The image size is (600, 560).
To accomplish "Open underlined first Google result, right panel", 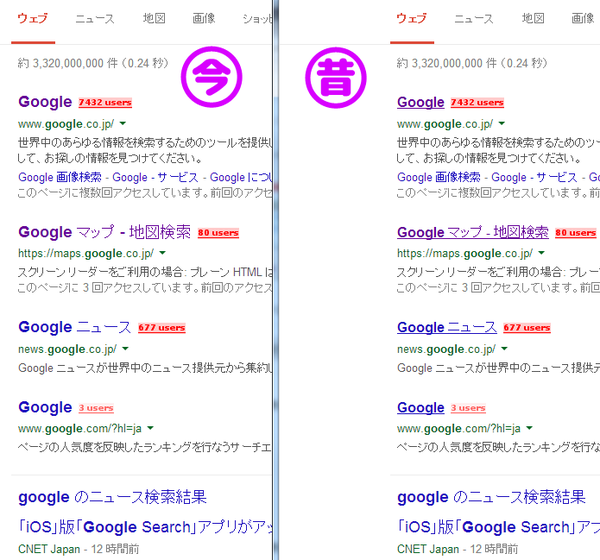I will click(x=421, y=102).
